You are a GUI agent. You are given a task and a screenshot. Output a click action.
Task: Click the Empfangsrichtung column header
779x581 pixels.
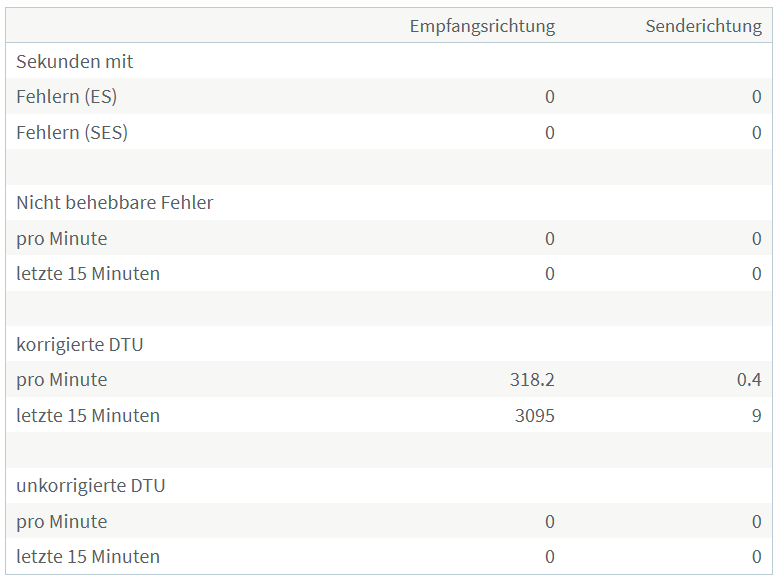click(482, 26)
